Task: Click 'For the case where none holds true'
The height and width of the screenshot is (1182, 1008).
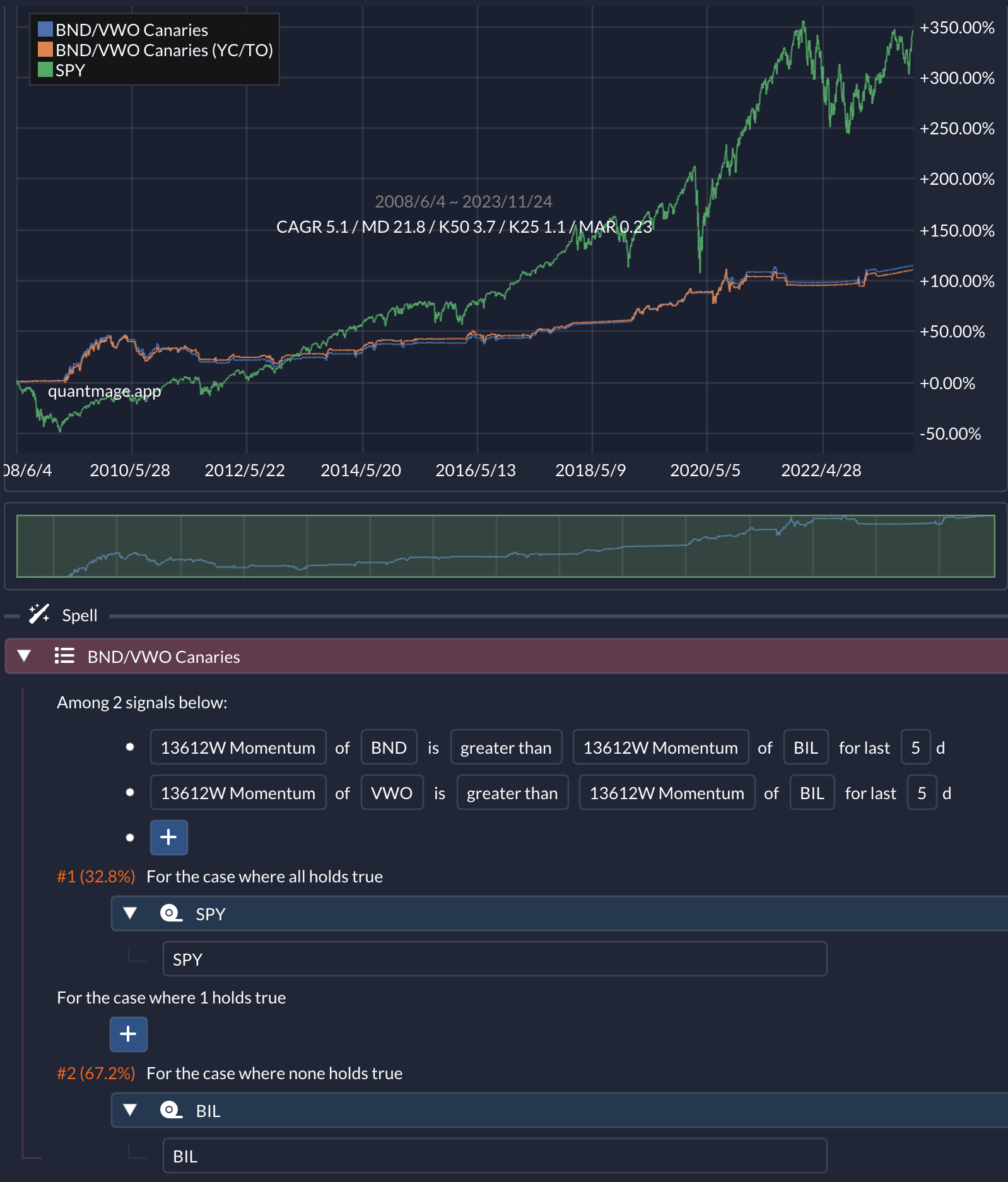Action: (274, 1073)
